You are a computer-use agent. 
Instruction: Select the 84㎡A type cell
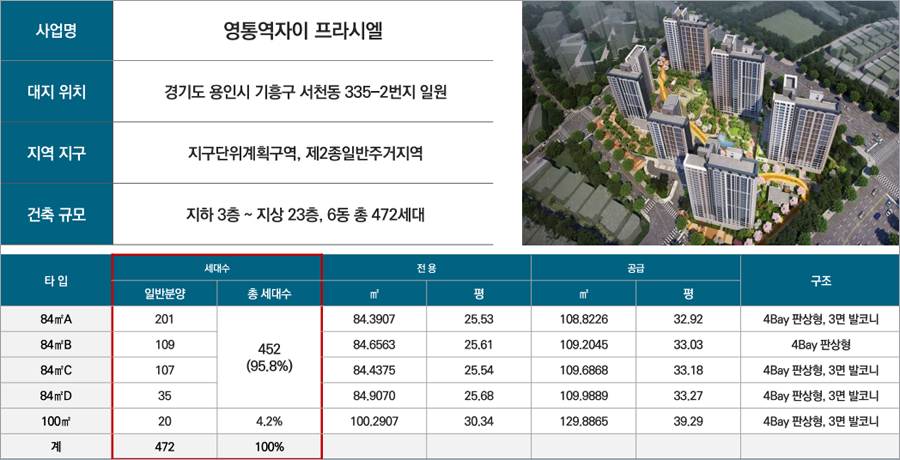point(56,319)
